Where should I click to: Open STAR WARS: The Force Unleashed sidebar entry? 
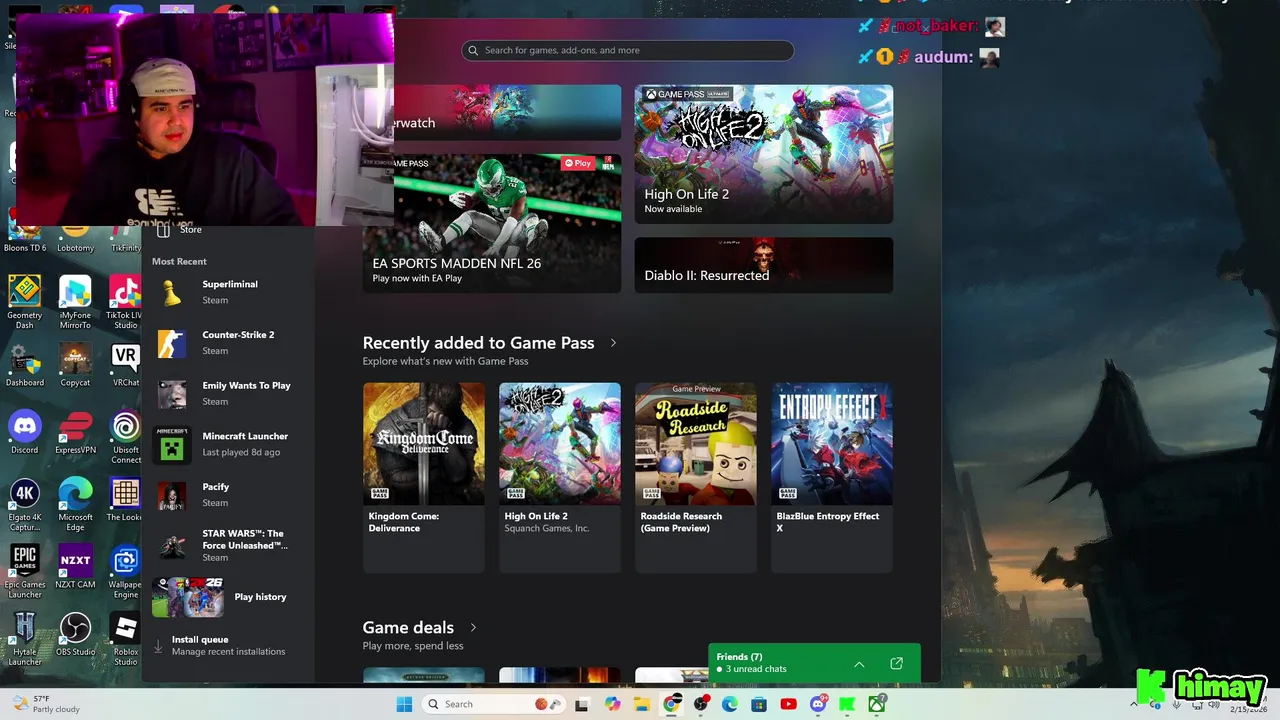(x=228, y=546)
